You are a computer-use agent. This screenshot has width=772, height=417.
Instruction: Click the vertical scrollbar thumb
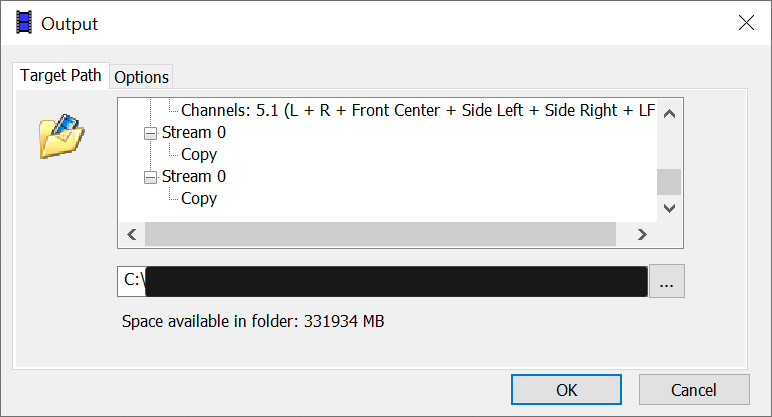point(669,181)
